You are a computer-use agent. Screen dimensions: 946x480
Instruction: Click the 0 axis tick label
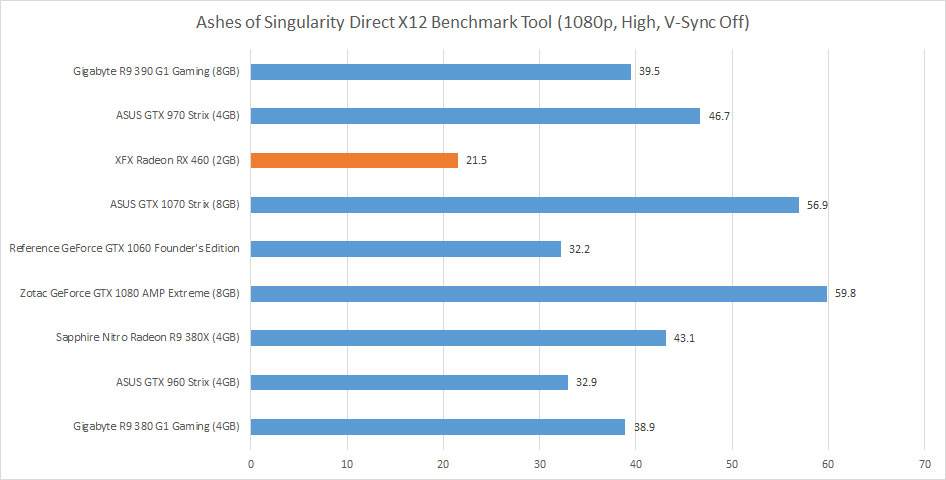(251, 464)
